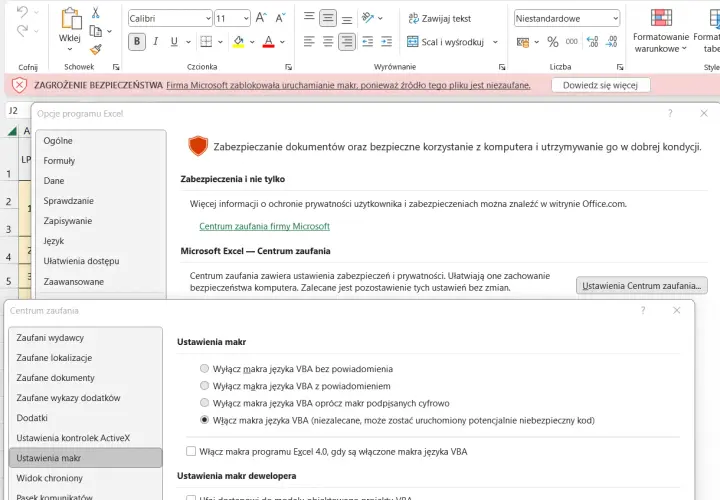Open Centrum zaufania firmy Microsoft link
This screenshot has height=500, width=720.
pos(264,226)
